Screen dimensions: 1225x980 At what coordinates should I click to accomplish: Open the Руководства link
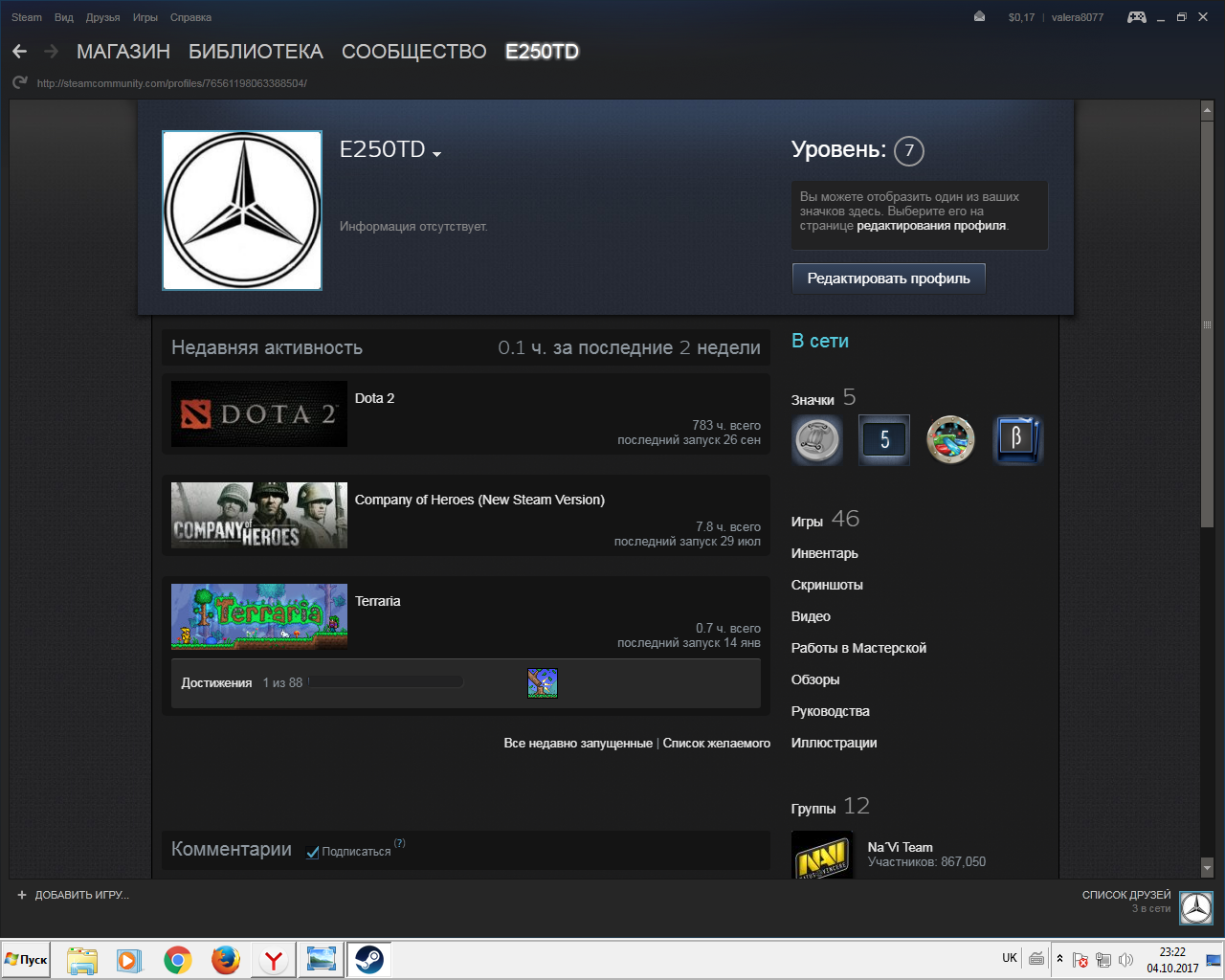pyautogui.click(x=831, y=711)
